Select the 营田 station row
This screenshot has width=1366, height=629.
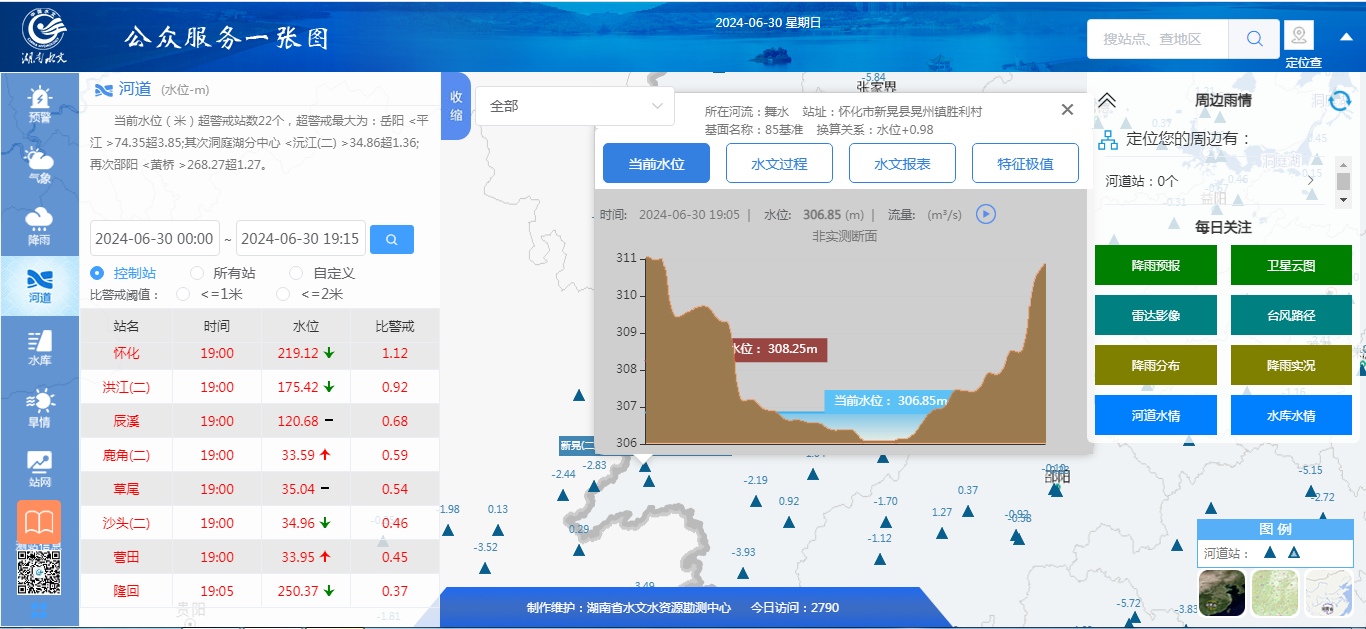260,557
